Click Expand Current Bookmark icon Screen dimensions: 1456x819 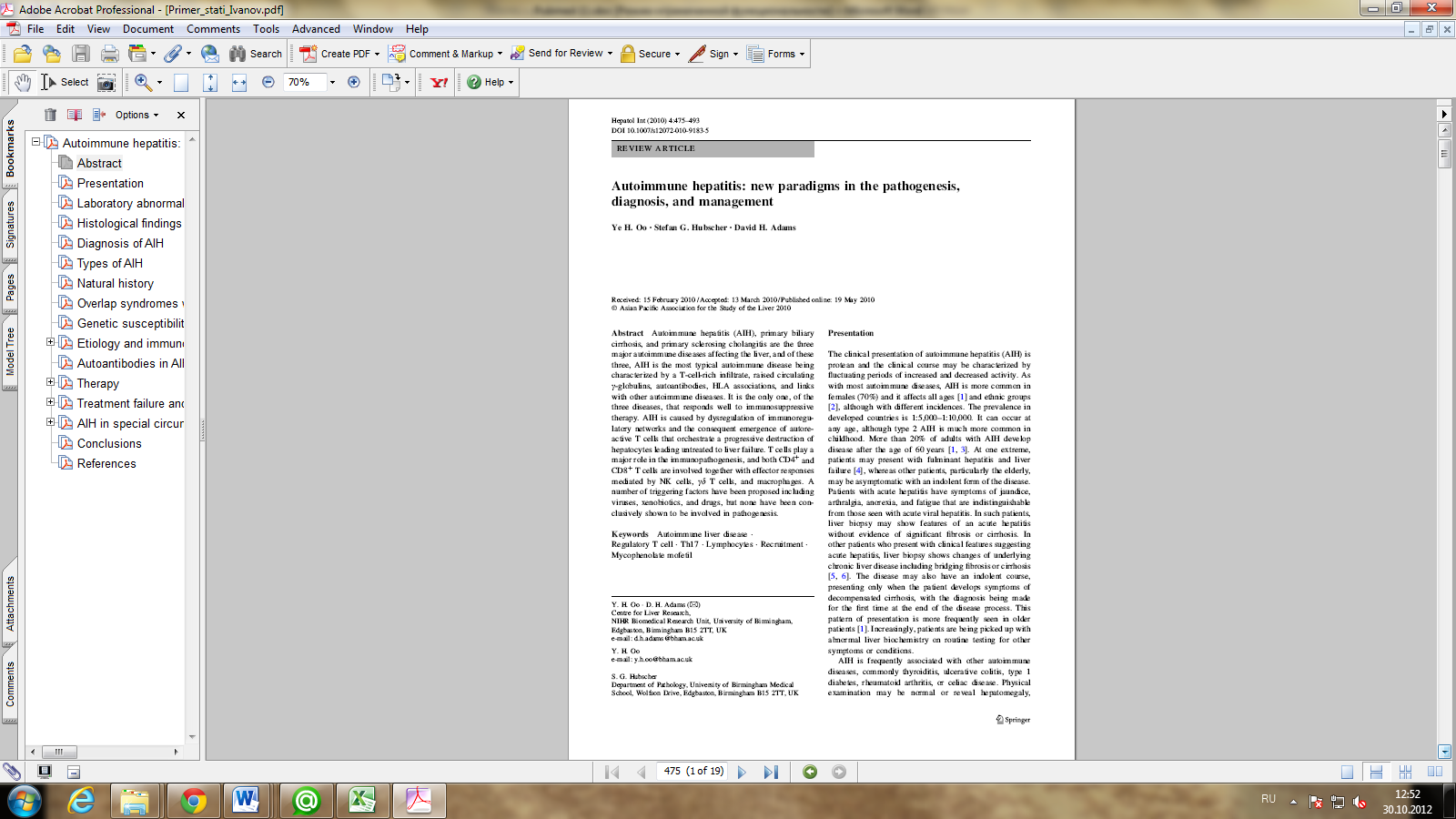click(x=99, y=115)
